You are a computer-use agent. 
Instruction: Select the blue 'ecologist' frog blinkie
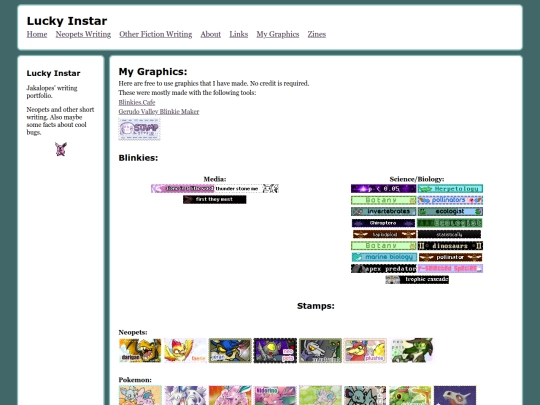click(x=450, y=211)
